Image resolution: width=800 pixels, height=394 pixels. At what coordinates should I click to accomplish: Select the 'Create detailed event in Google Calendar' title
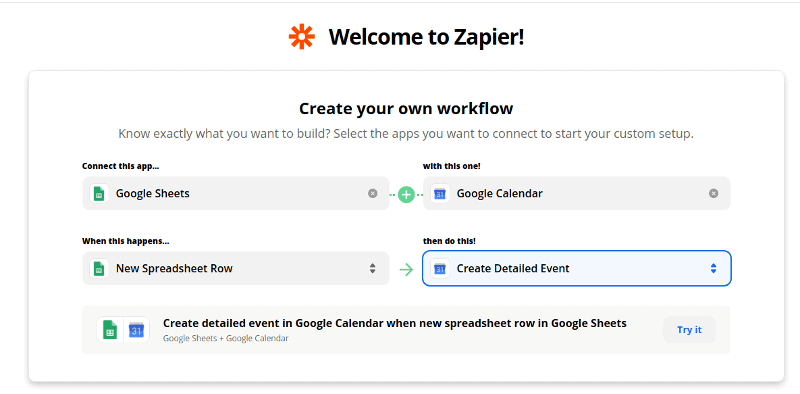[x=394, y=323]
